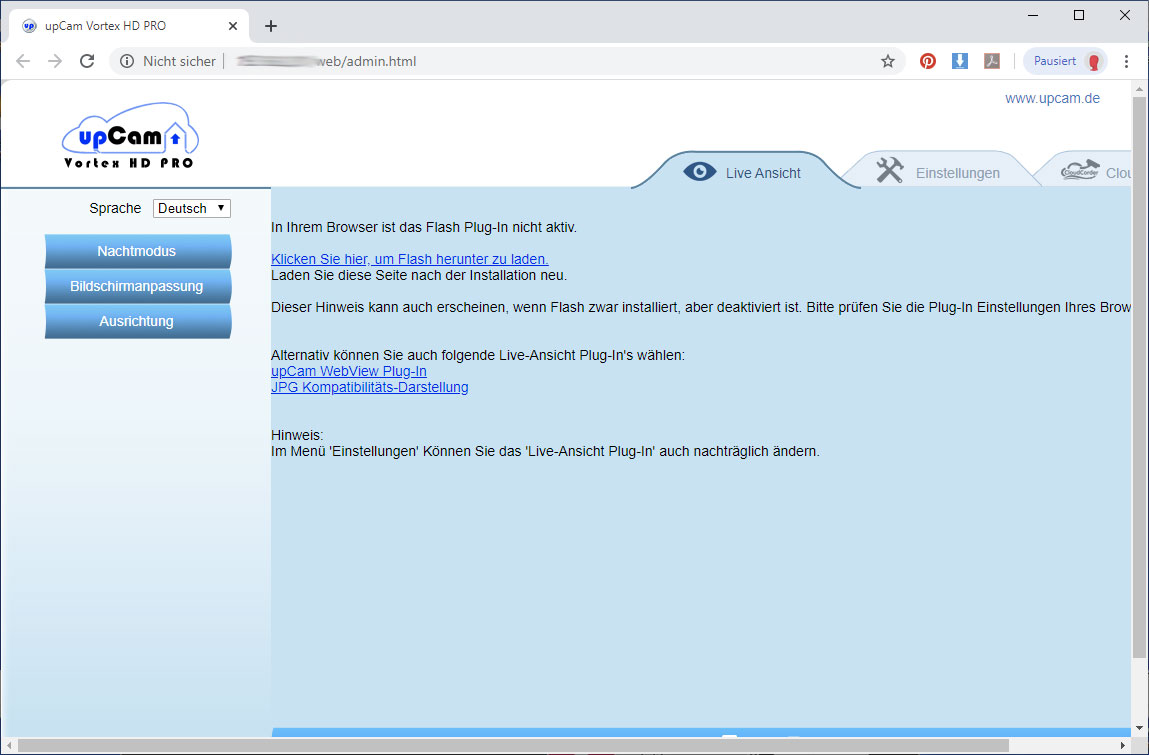Click the line starting 'Dieser Hinweis kann auch erscheinen'
Image resolution: width=1149 pixels, height=755 pixels.
701,308
